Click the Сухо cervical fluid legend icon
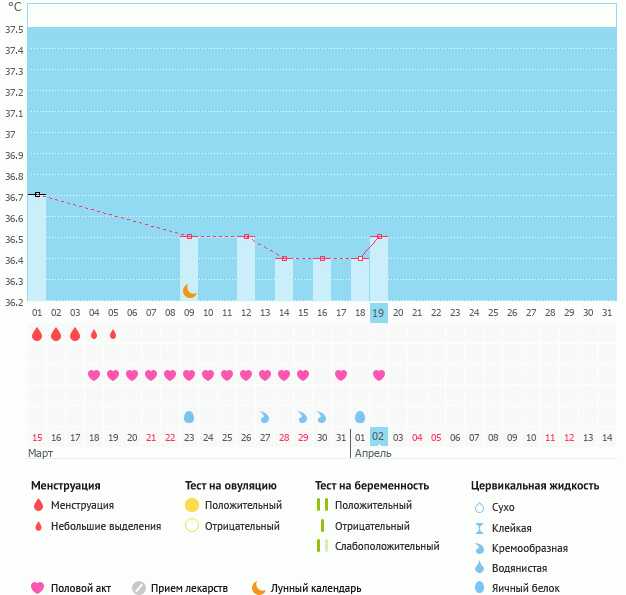Image resolution: width=626 pixels, height=595 pixels. coord(479,507)
